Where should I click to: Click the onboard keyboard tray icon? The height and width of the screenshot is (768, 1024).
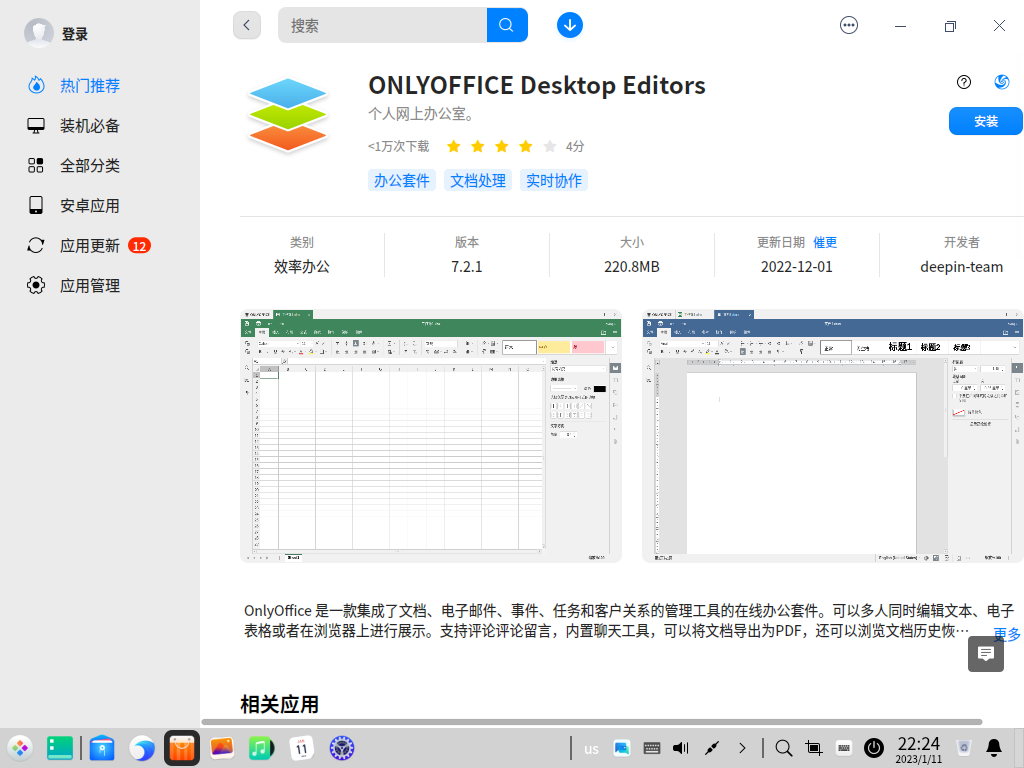tap(844, 748)
